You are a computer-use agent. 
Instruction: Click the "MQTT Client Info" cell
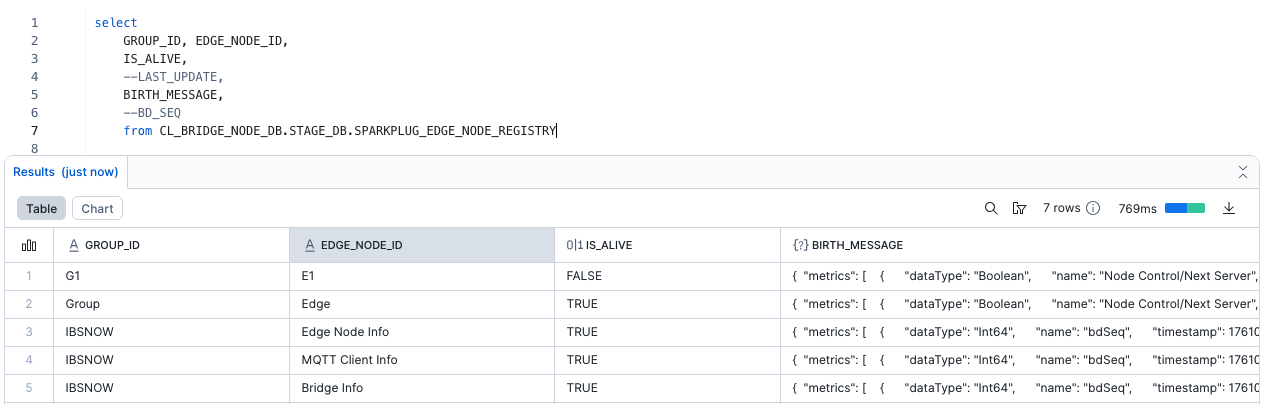349,359
